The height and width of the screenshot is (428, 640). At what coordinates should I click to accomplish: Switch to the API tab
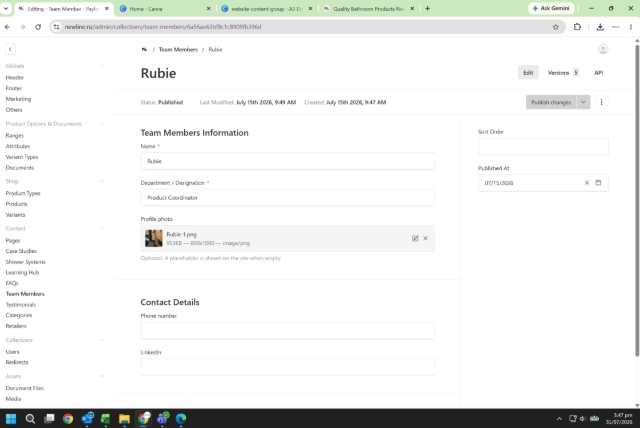[x=598, y=73]
